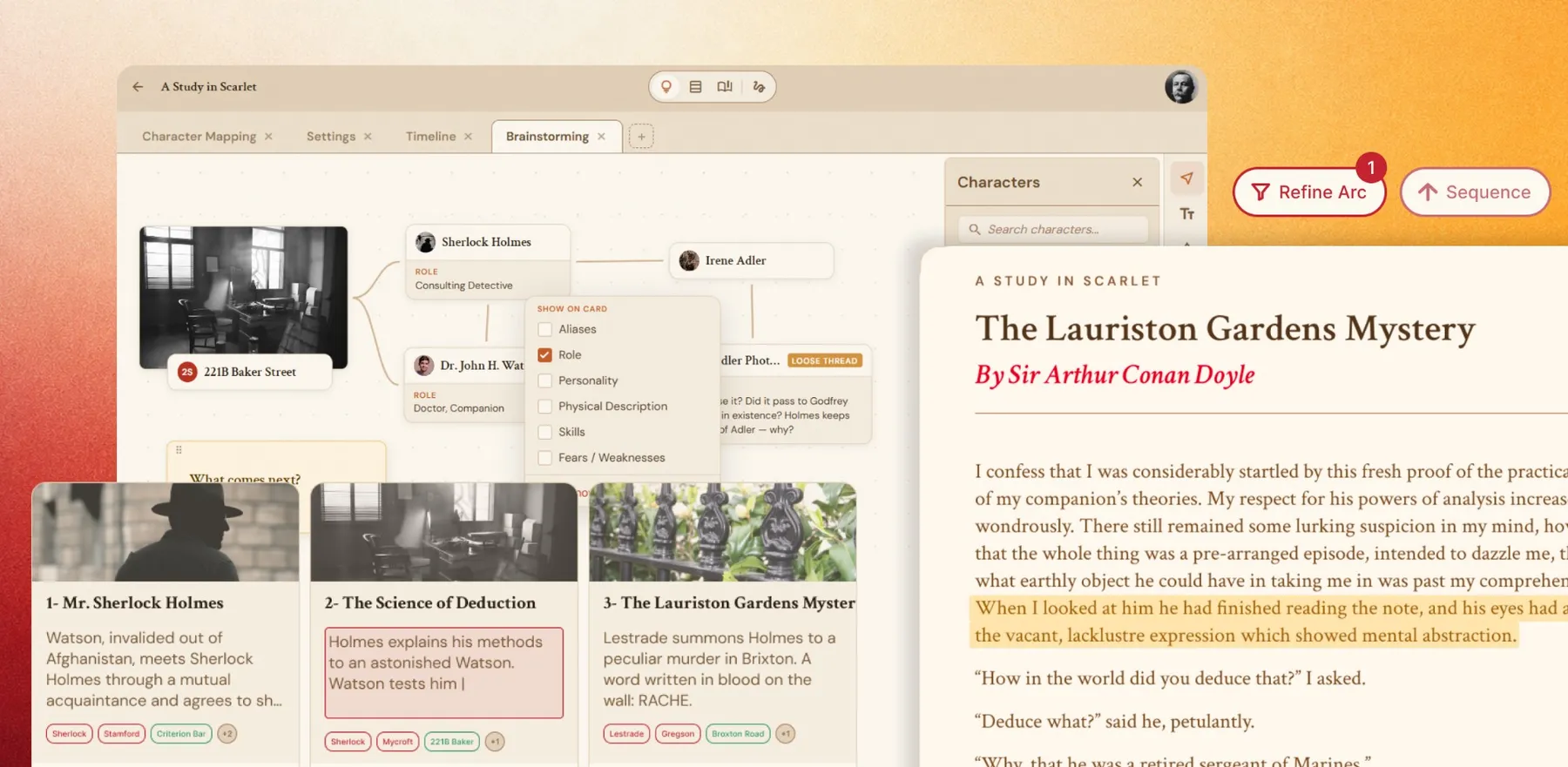Expand +1 tags on Lauriston Gardens card
This screenshot has width=1568, height=767.
[785, 734]
